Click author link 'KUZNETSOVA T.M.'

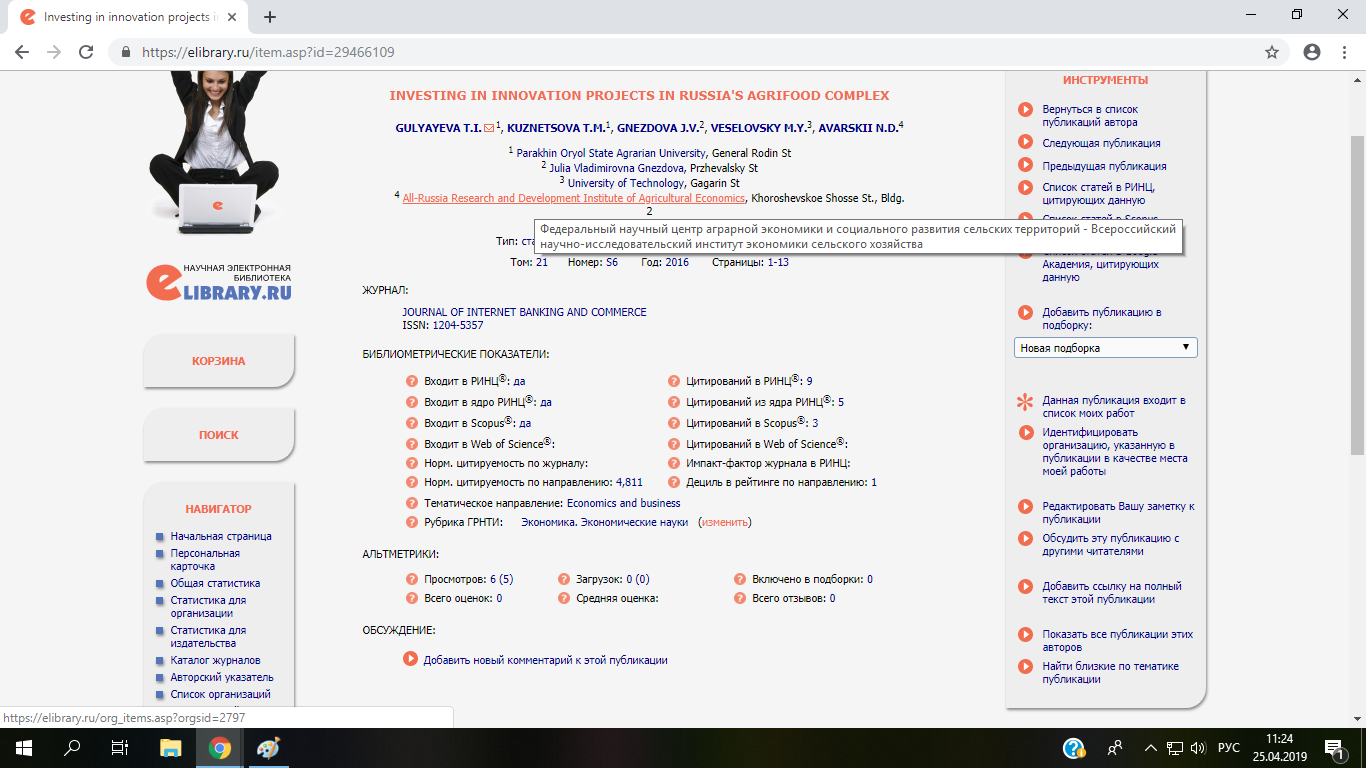coord(555,128)
